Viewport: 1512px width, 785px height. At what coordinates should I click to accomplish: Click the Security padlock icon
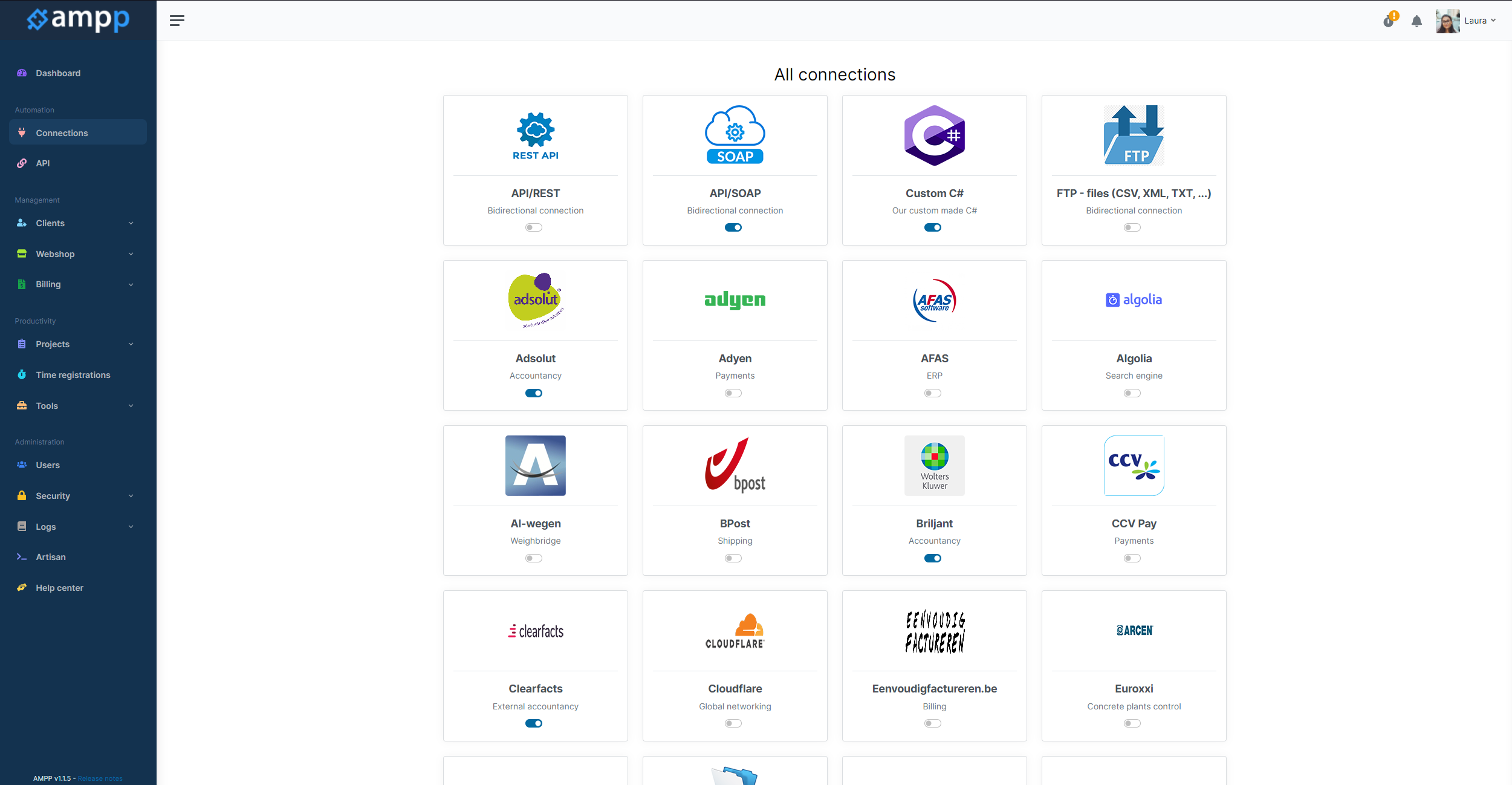[x=22, y=495]
